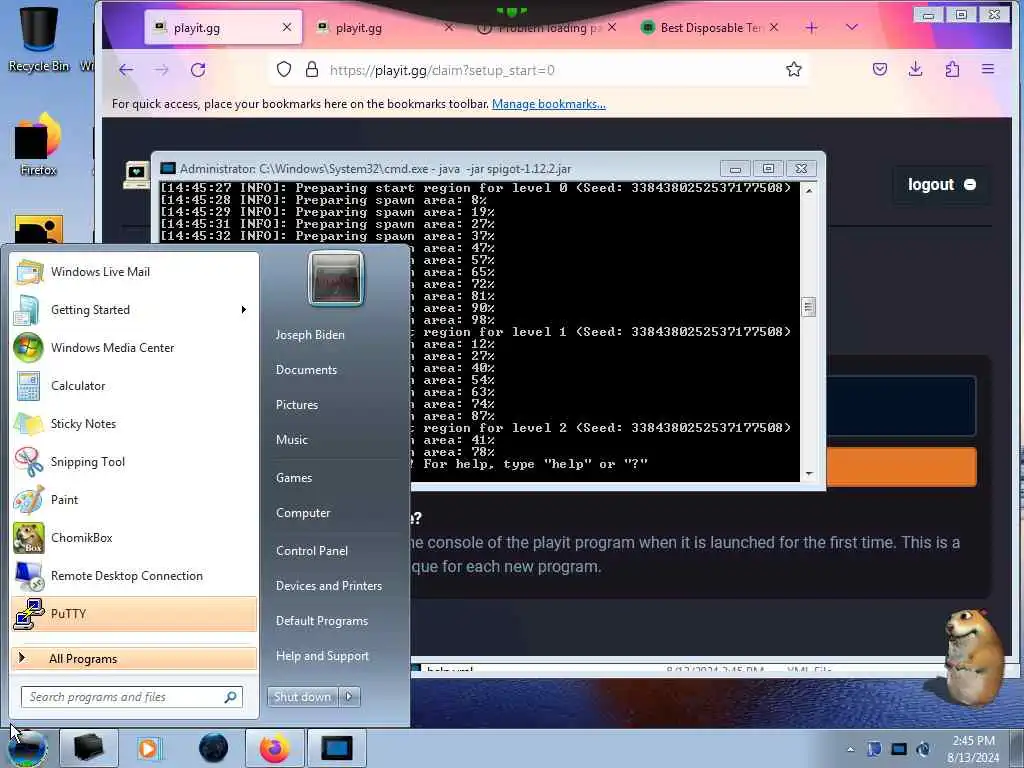
Task: Click the tracking protection shield icon
Action: tap(283, 69)
